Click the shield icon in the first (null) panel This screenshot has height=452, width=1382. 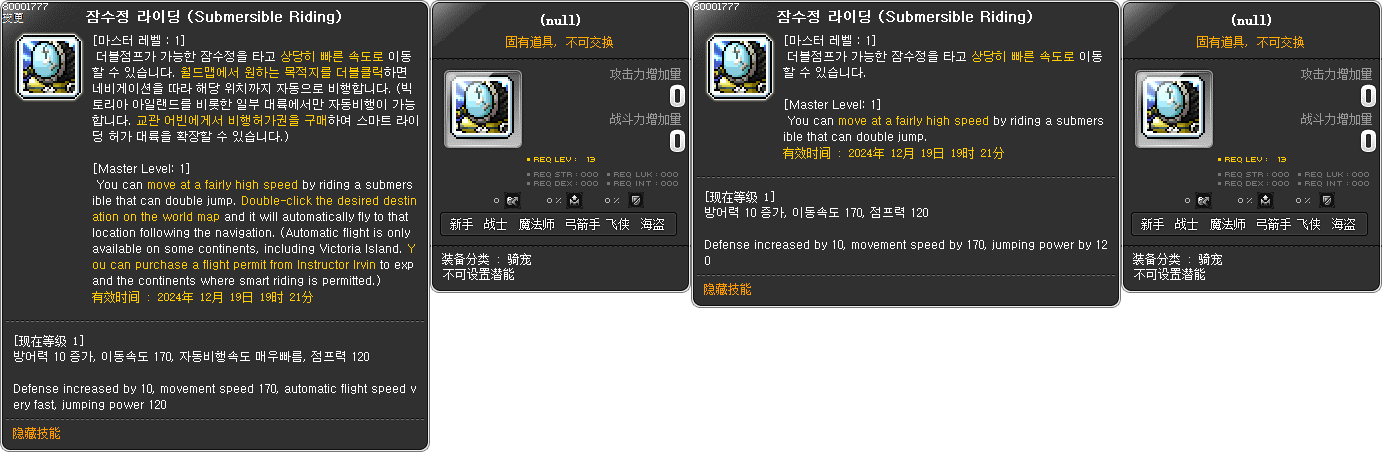click(636, 201)
